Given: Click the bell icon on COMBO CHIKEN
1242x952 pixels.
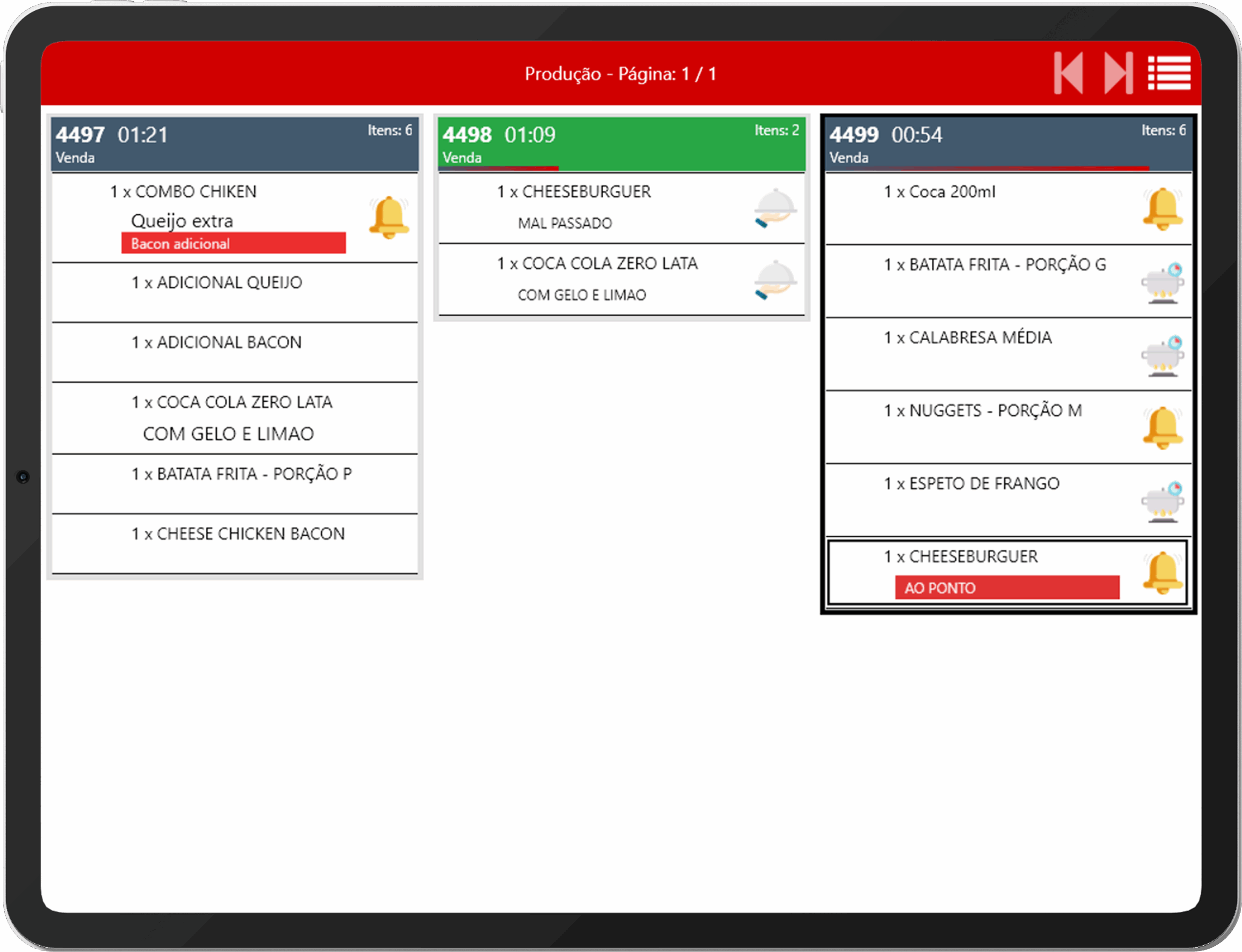Looking at the screenshot, I should point(389,217).
